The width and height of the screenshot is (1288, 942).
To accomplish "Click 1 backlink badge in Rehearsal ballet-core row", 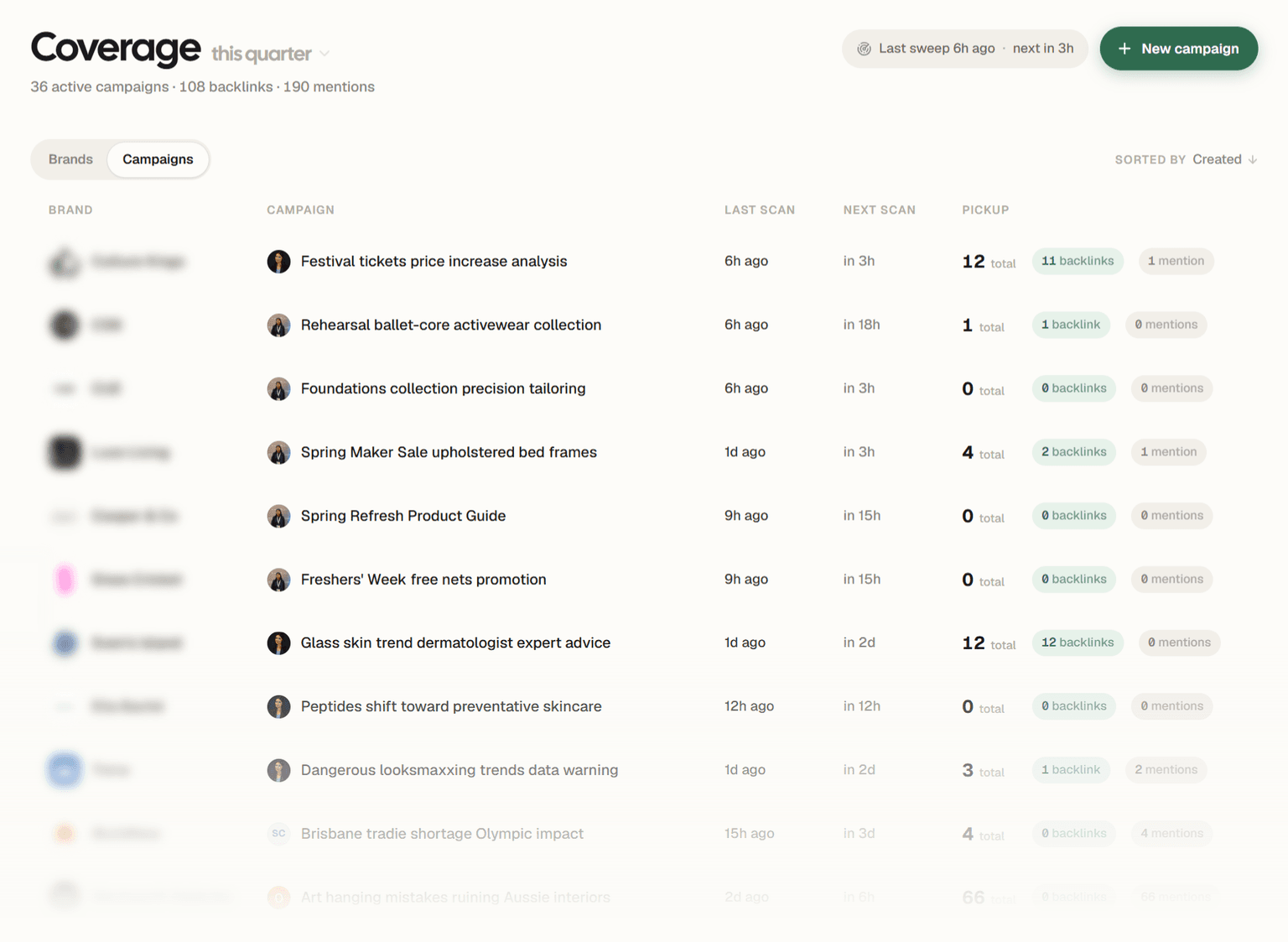I will [x=1071, y=325].
